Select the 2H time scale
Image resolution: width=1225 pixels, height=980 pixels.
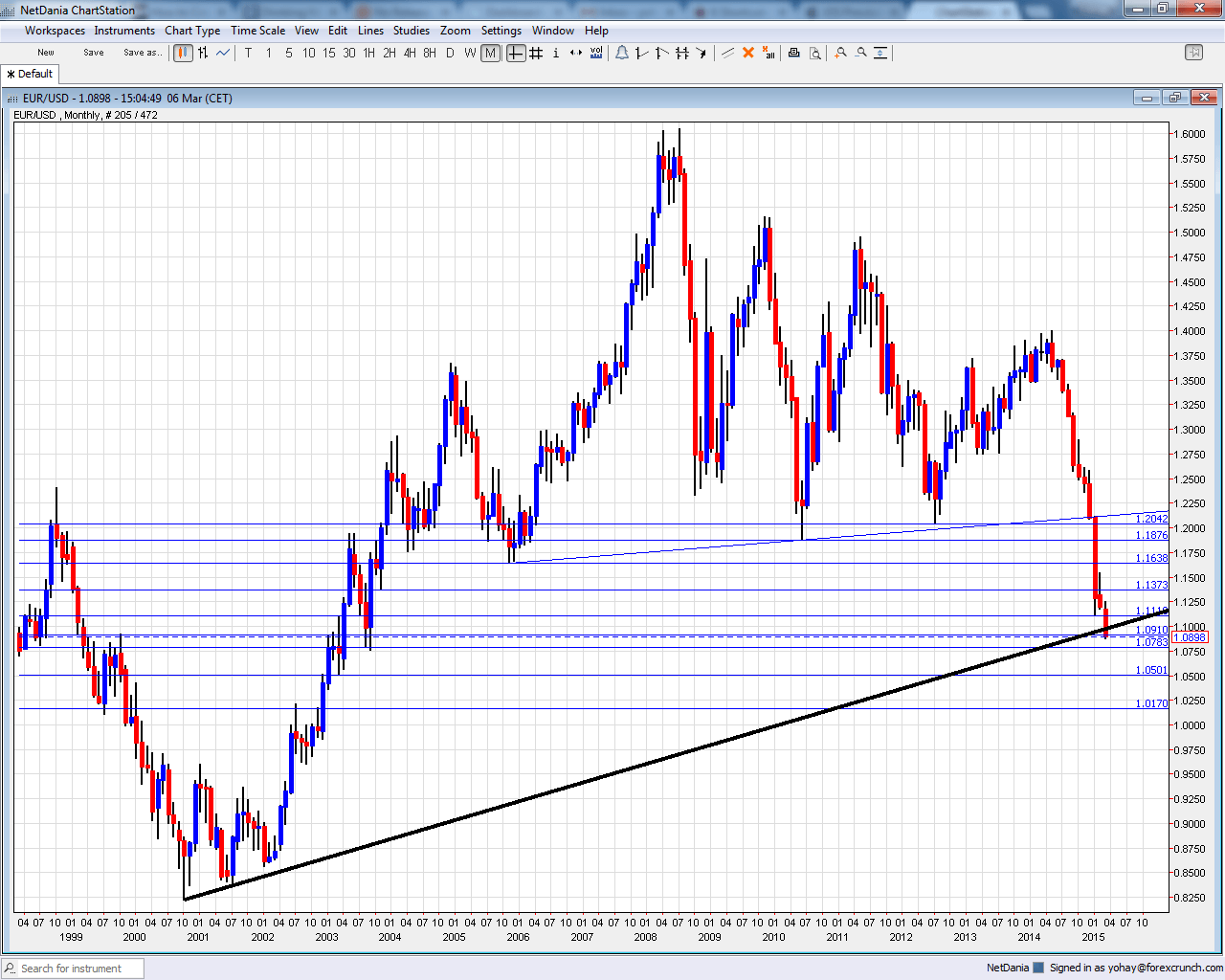(390, 53)
